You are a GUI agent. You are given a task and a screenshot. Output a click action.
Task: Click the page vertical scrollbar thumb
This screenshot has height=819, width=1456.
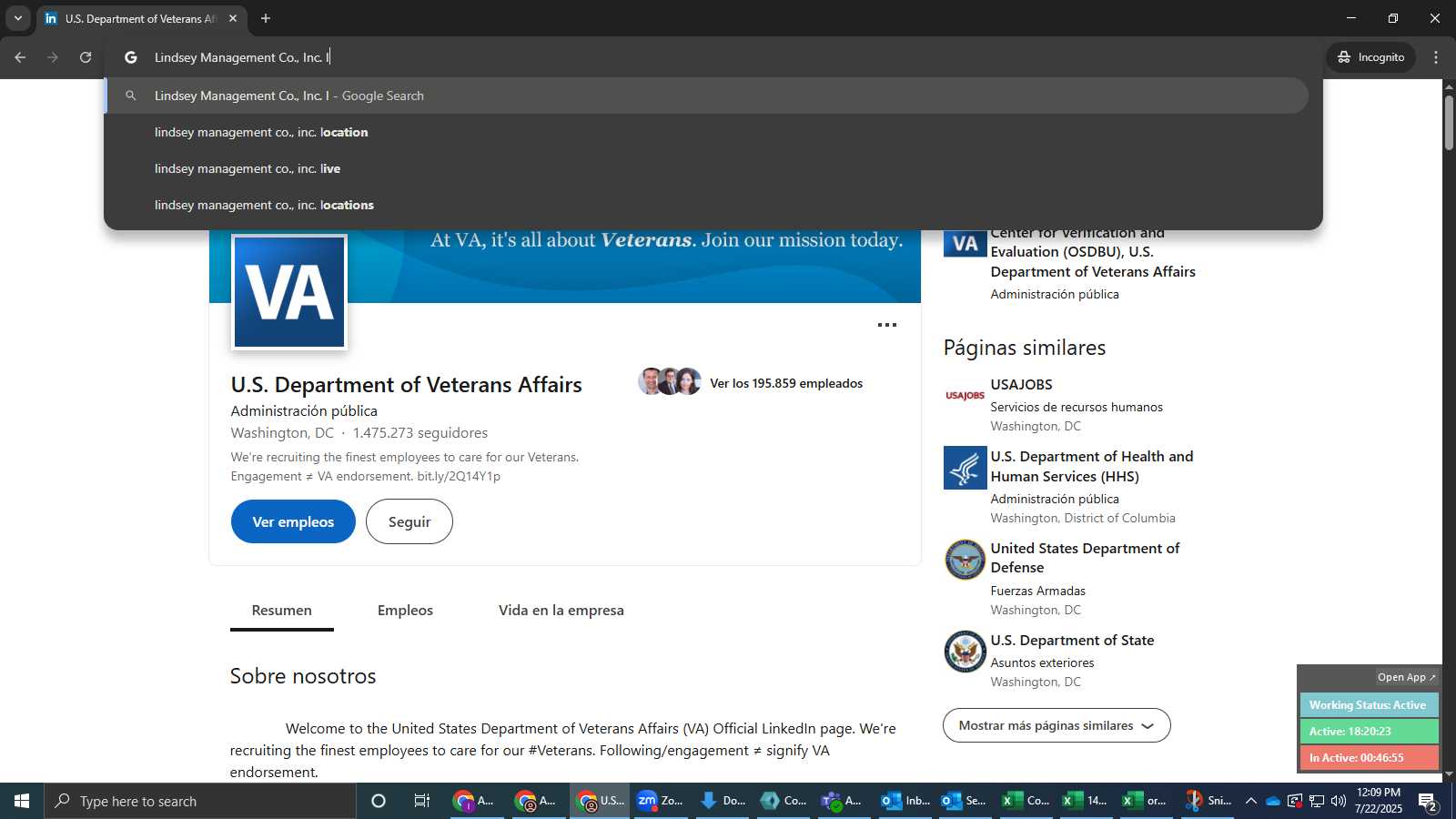[1449, 122]
